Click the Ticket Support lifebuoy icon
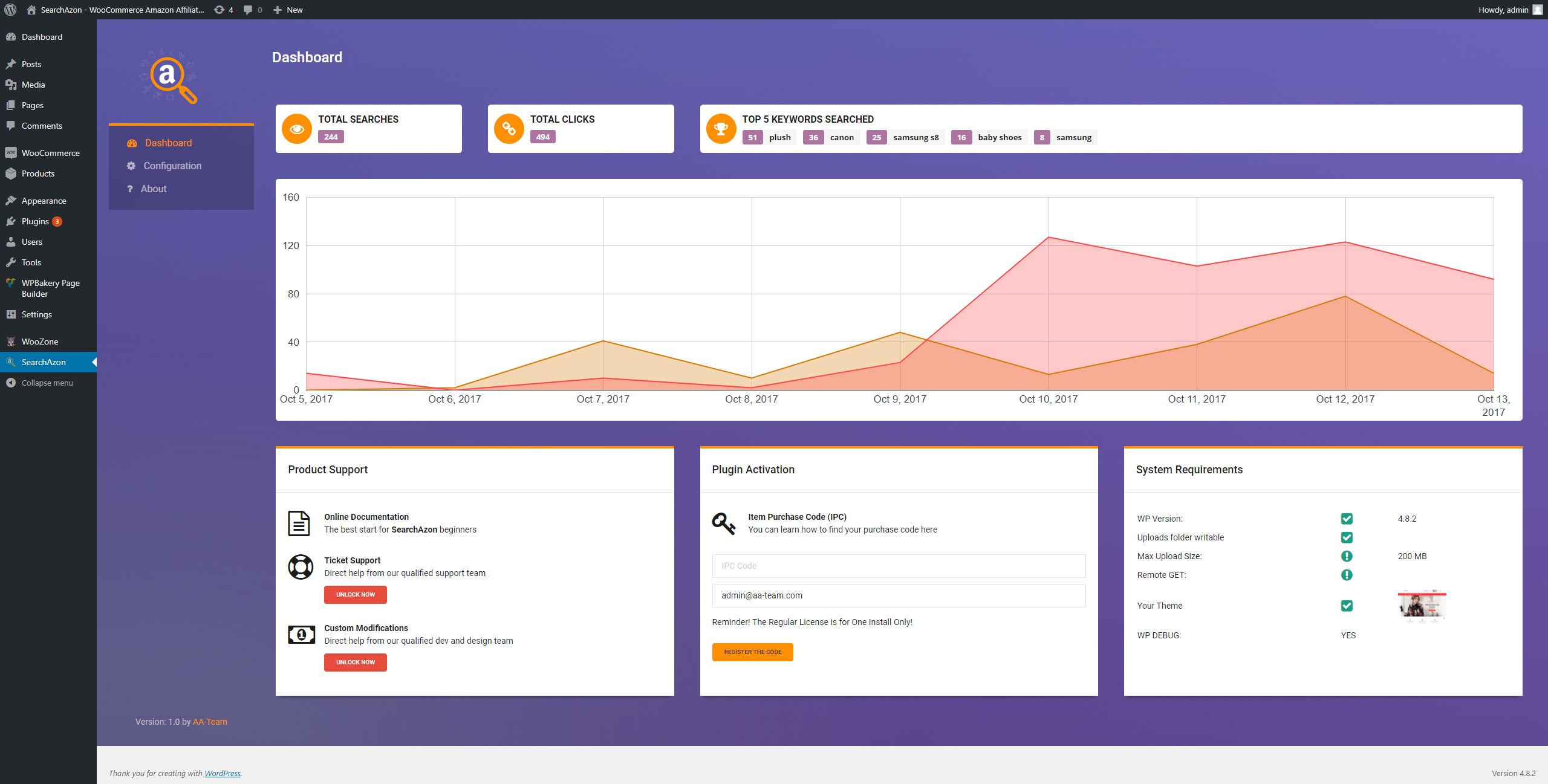1548x784 pixels. click(x=301, y=567)
